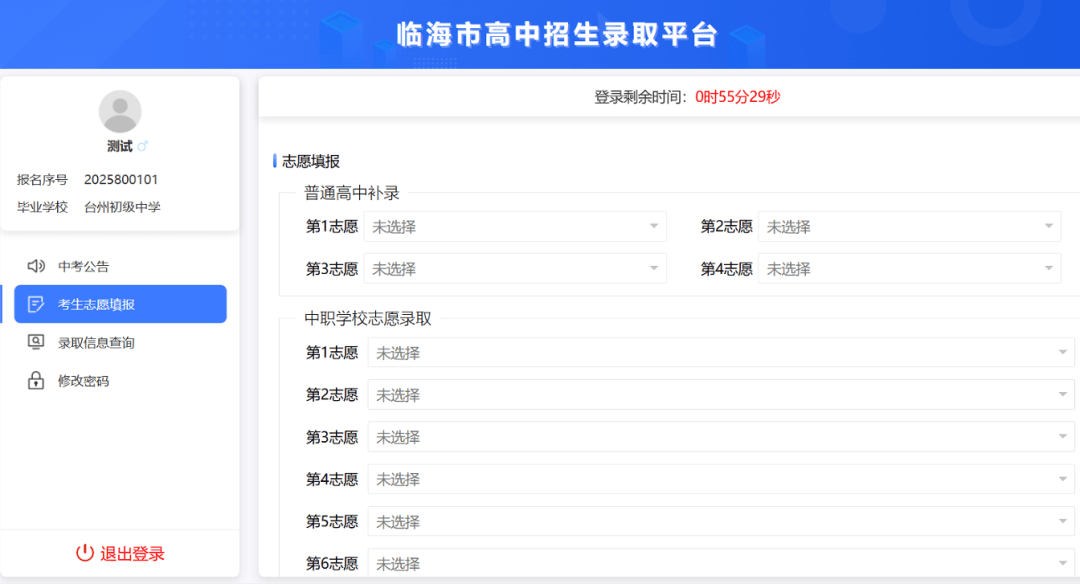Open 中职学校 第5志愿 dropdown
1080x584 pixels.
pyautogui.click(x=721, y=521)
